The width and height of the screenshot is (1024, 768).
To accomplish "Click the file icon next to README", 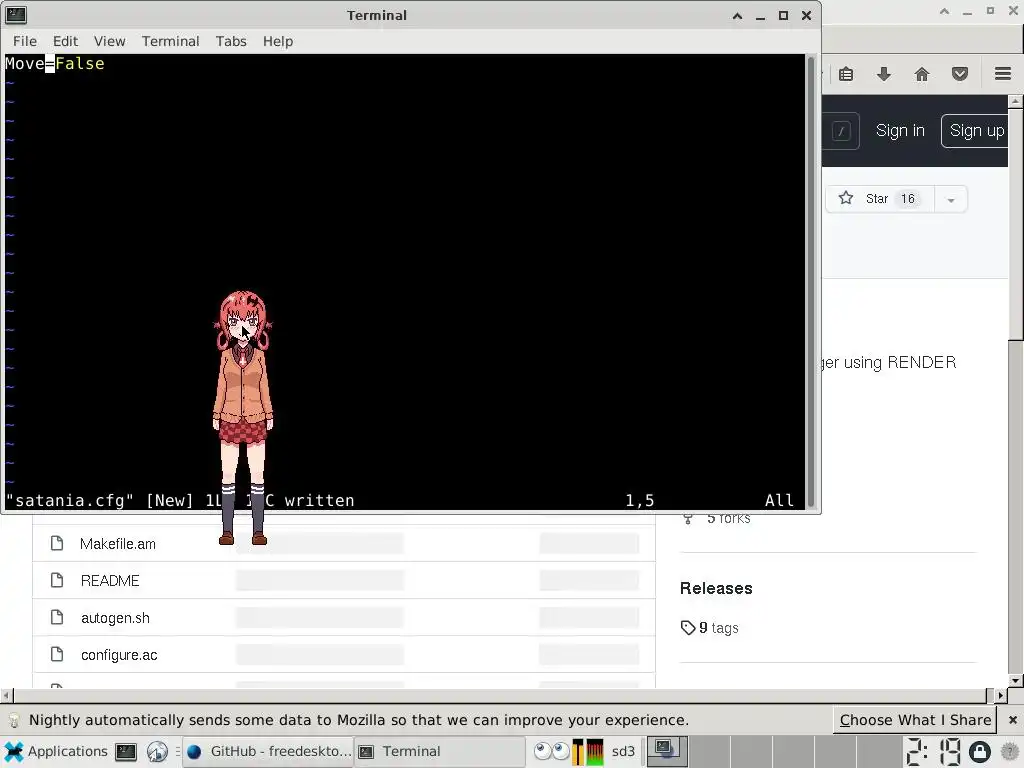I will 57,580.
